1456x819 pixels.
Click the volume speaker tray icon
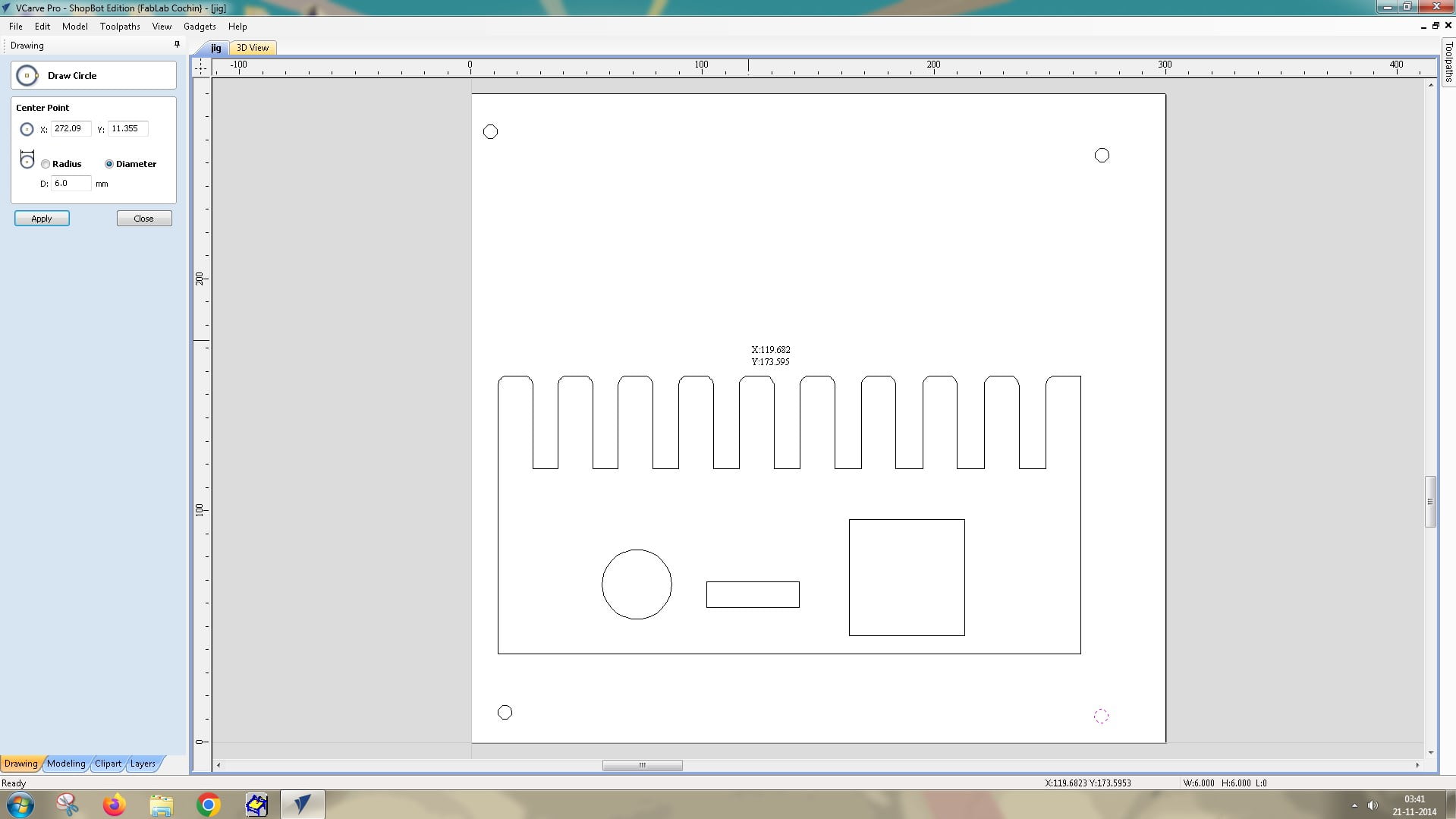[1373, 805]
